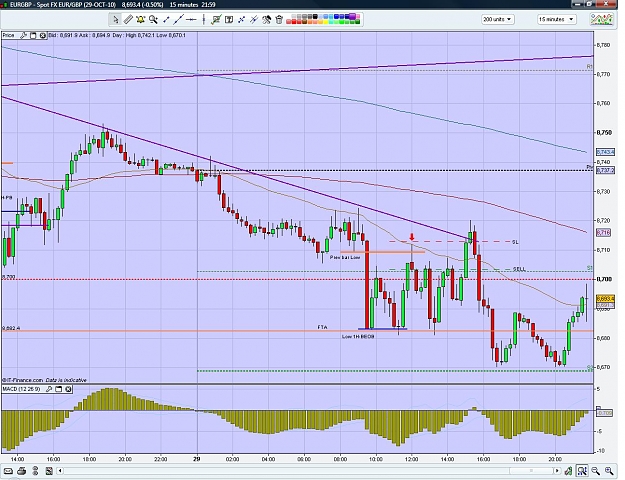Pick the dark green color swatch

(358, 22)
